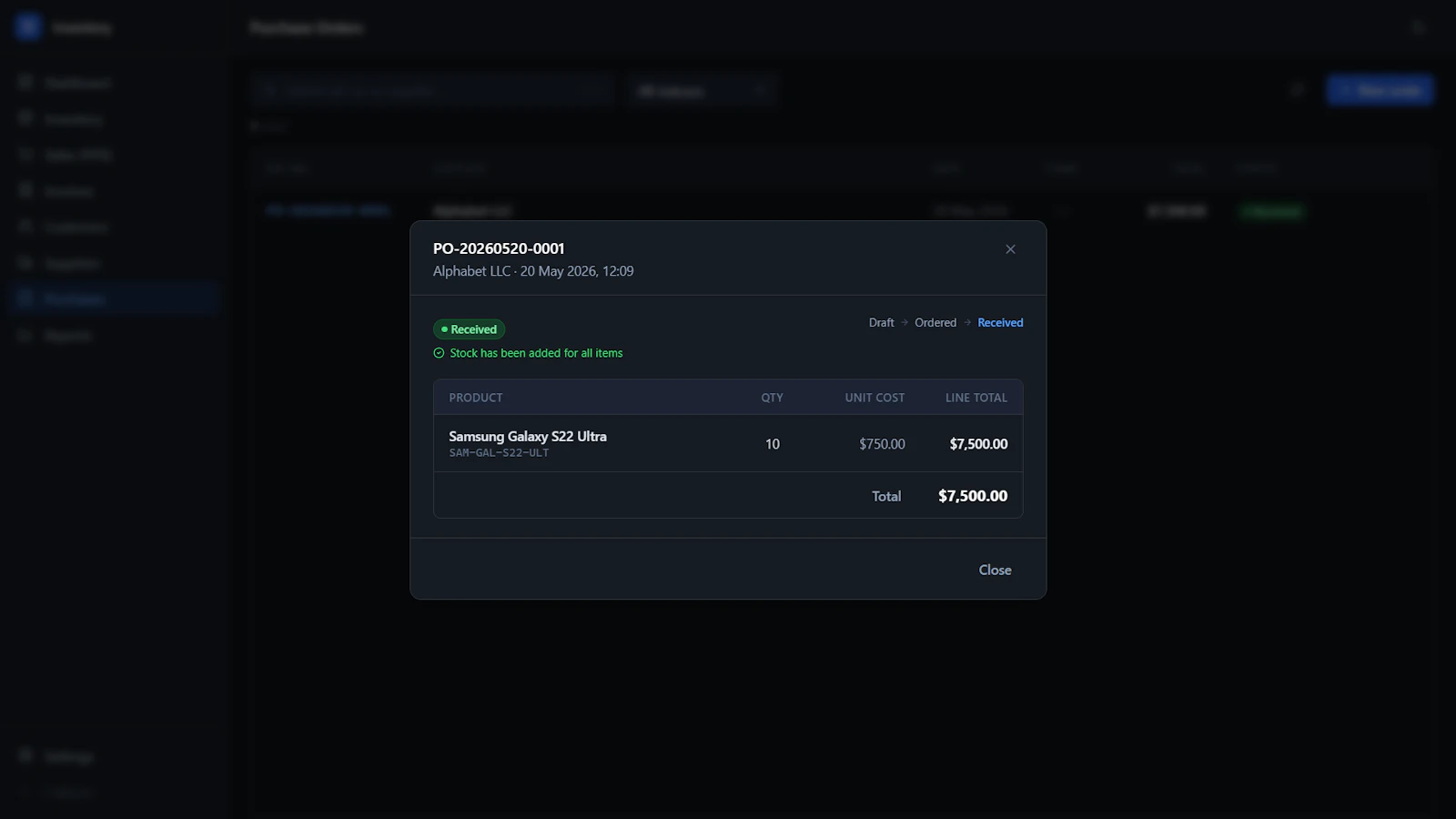1456x819 pixels.
Task: Click the $750.00 unit cost value
Action: click(882, 444)
